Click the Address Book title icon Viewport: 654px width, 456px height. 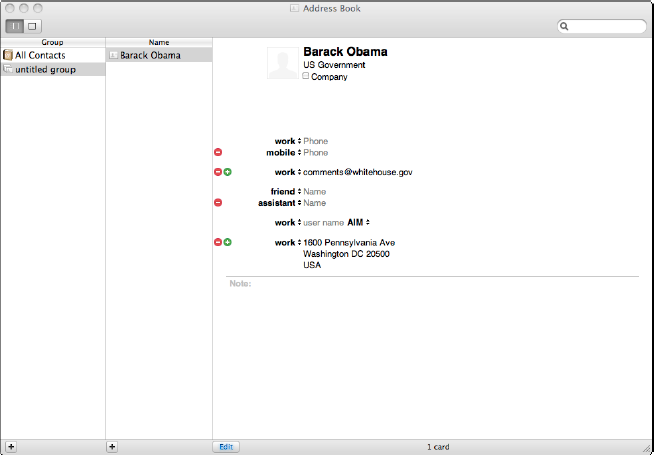pos(294,8)
